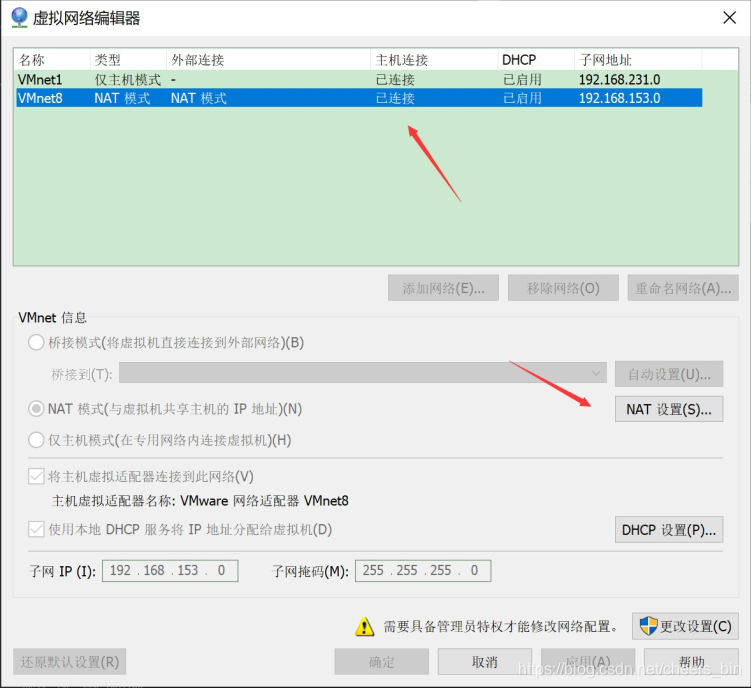The image size is (751, 688).
Task: Click the 确定 button
Action: 382,662
